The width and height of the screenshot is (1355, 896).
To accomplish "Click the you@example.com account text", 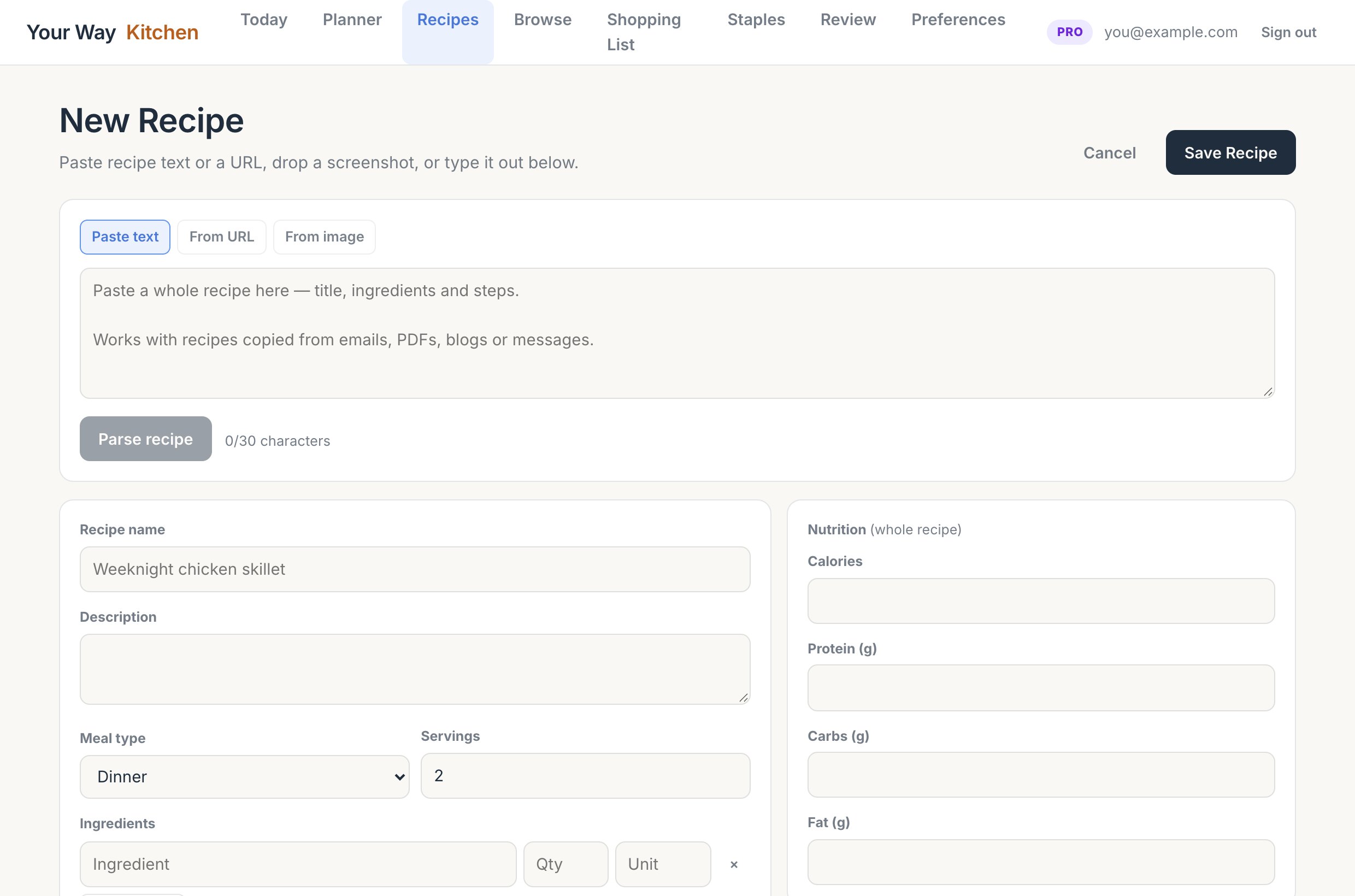I will (x=1170, y=32).
